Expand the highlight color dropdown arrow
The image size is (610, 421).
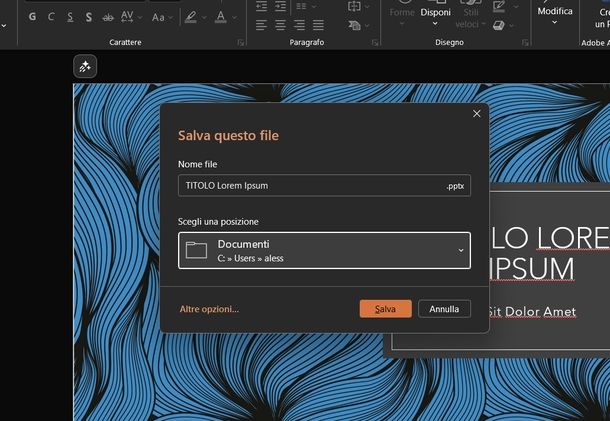204,18
